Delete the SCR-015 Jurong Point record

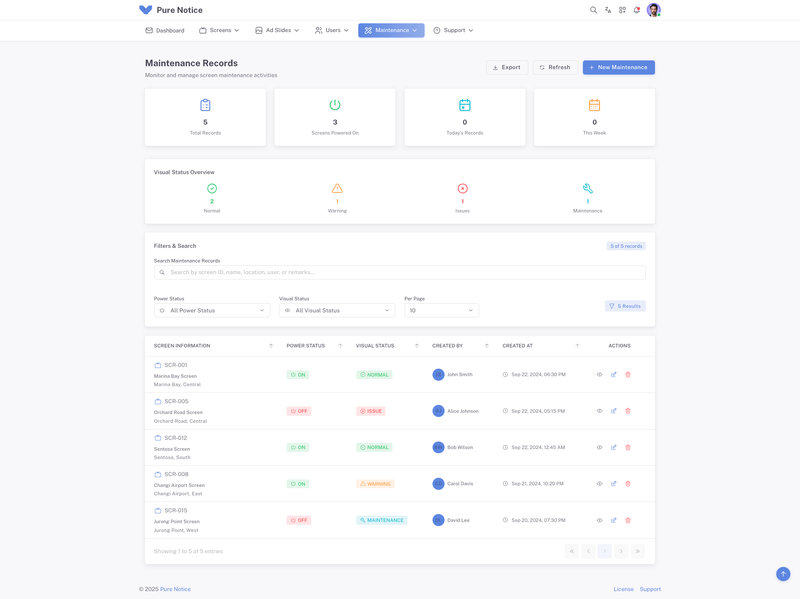[x=628, y=520]
